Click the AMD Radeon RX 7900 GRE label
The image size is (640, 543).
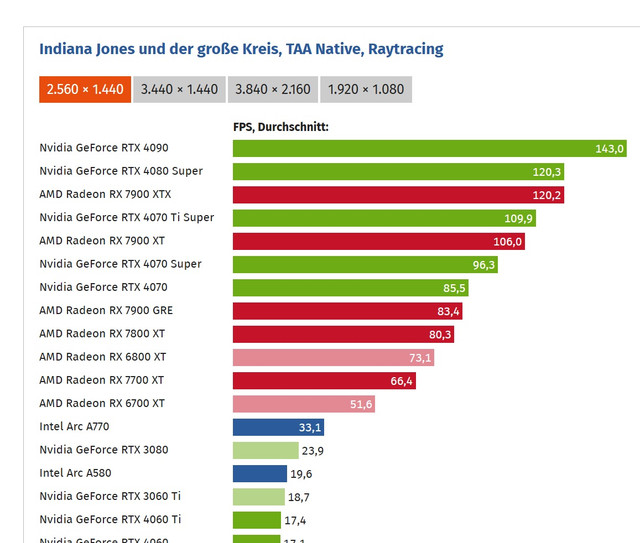[106, 311]
